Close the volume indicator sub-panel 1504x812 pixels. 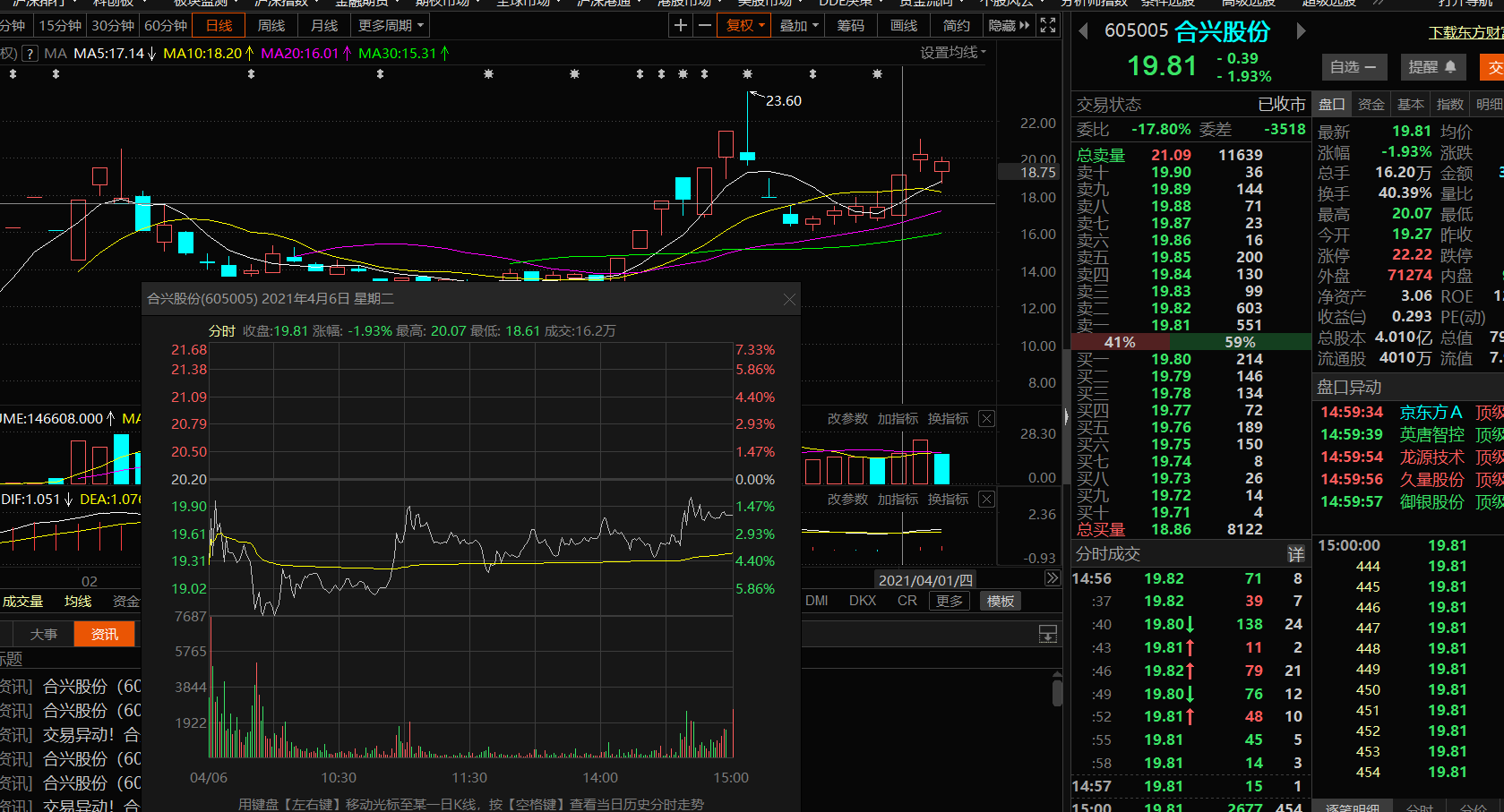(x=986, y=418)
